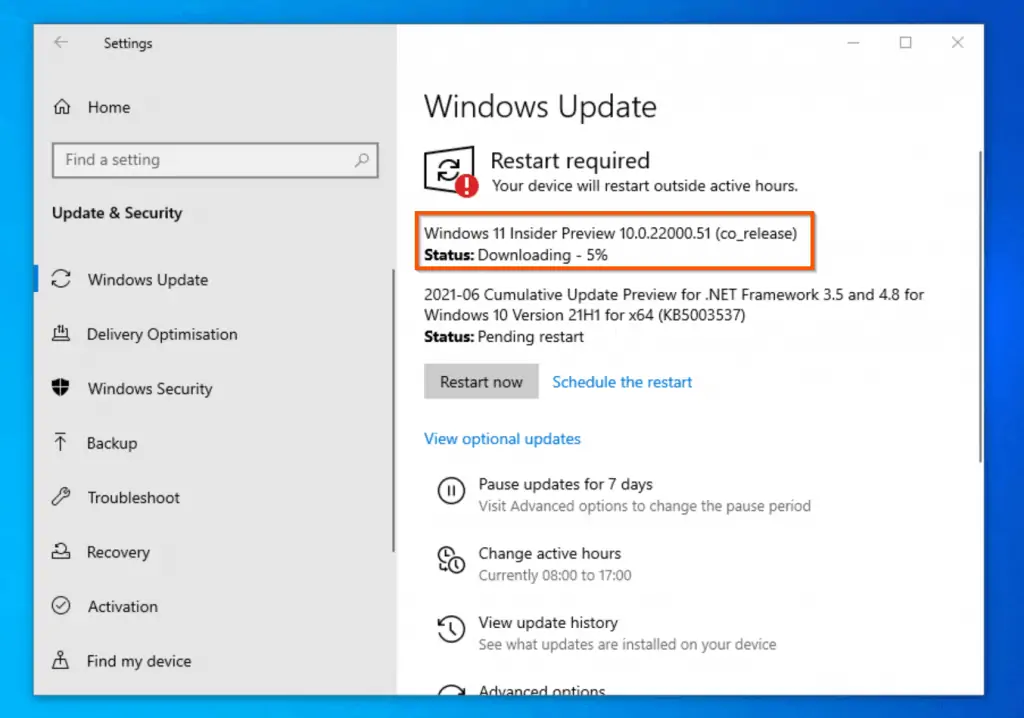
Task: Click Currently 08:00 to 17:00 text
Action: [x=555, y=575]
